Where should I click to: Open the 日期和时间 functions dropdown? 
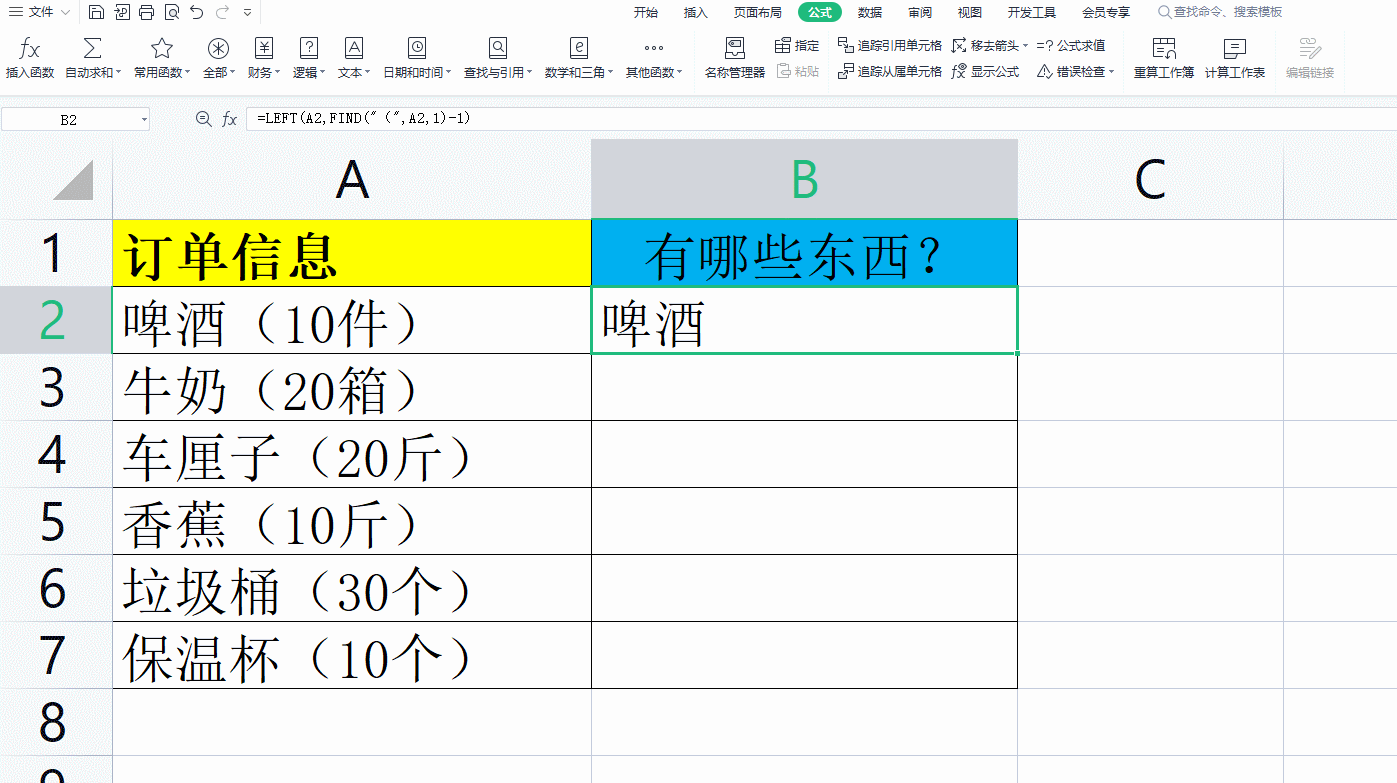(416, 58)
